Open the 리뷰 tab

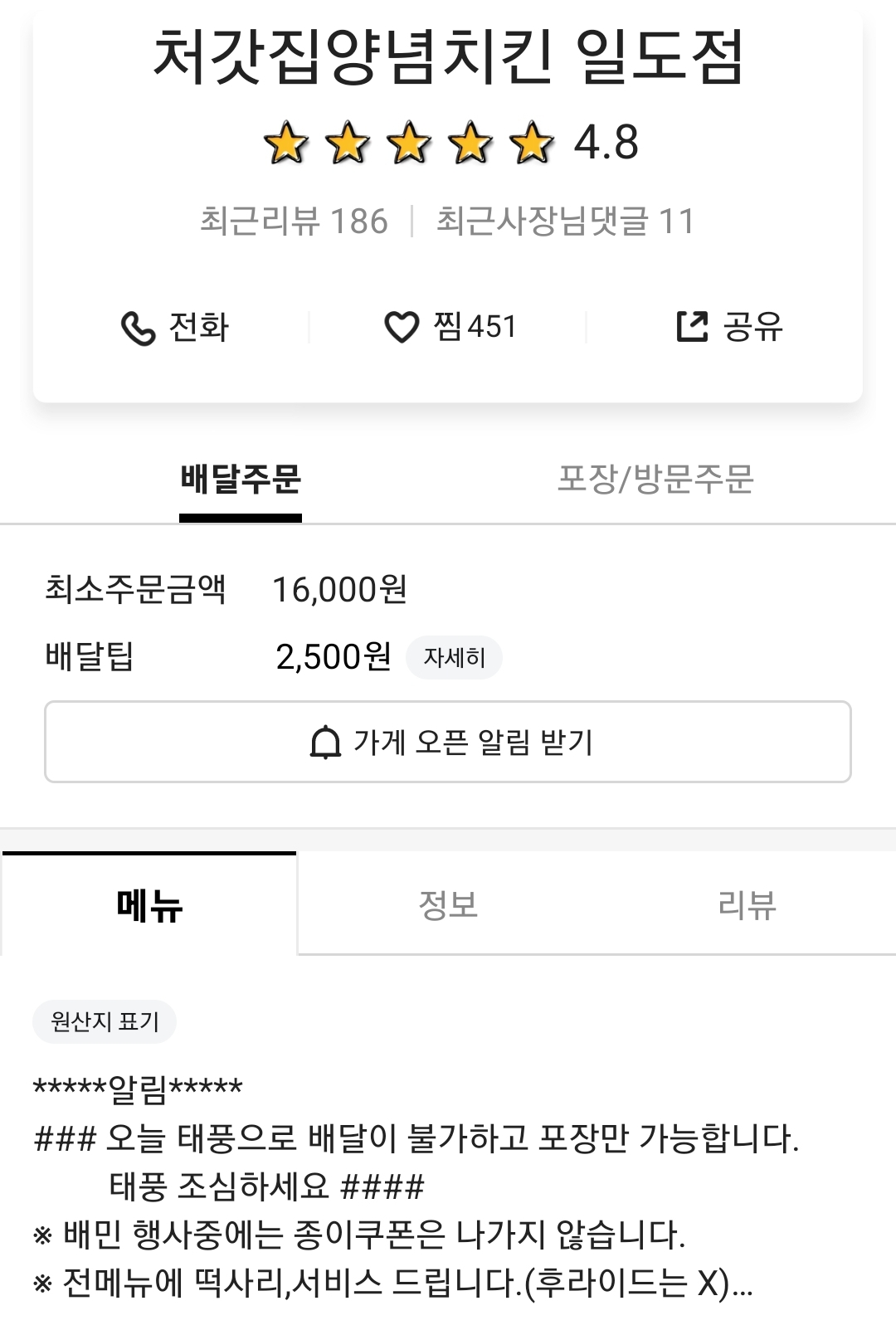tap(747, 904)
